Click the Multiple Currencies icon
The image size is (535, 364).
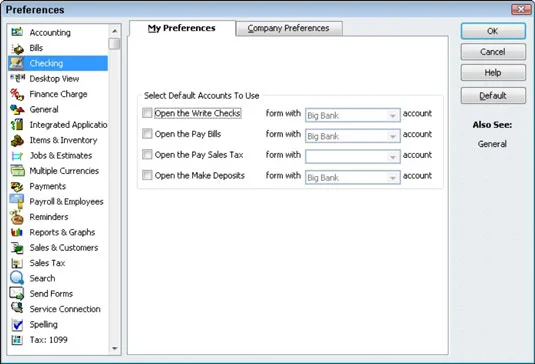(17, 170)
